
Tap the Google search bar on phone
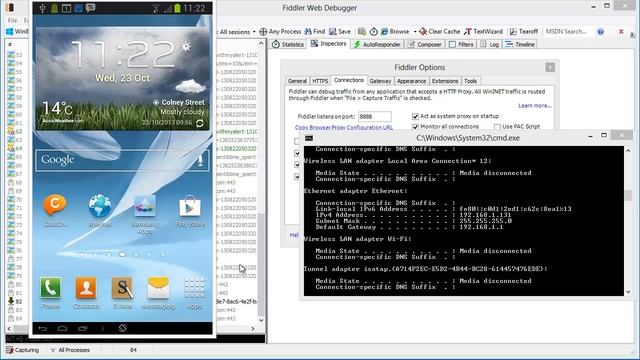tap(122, 160)
